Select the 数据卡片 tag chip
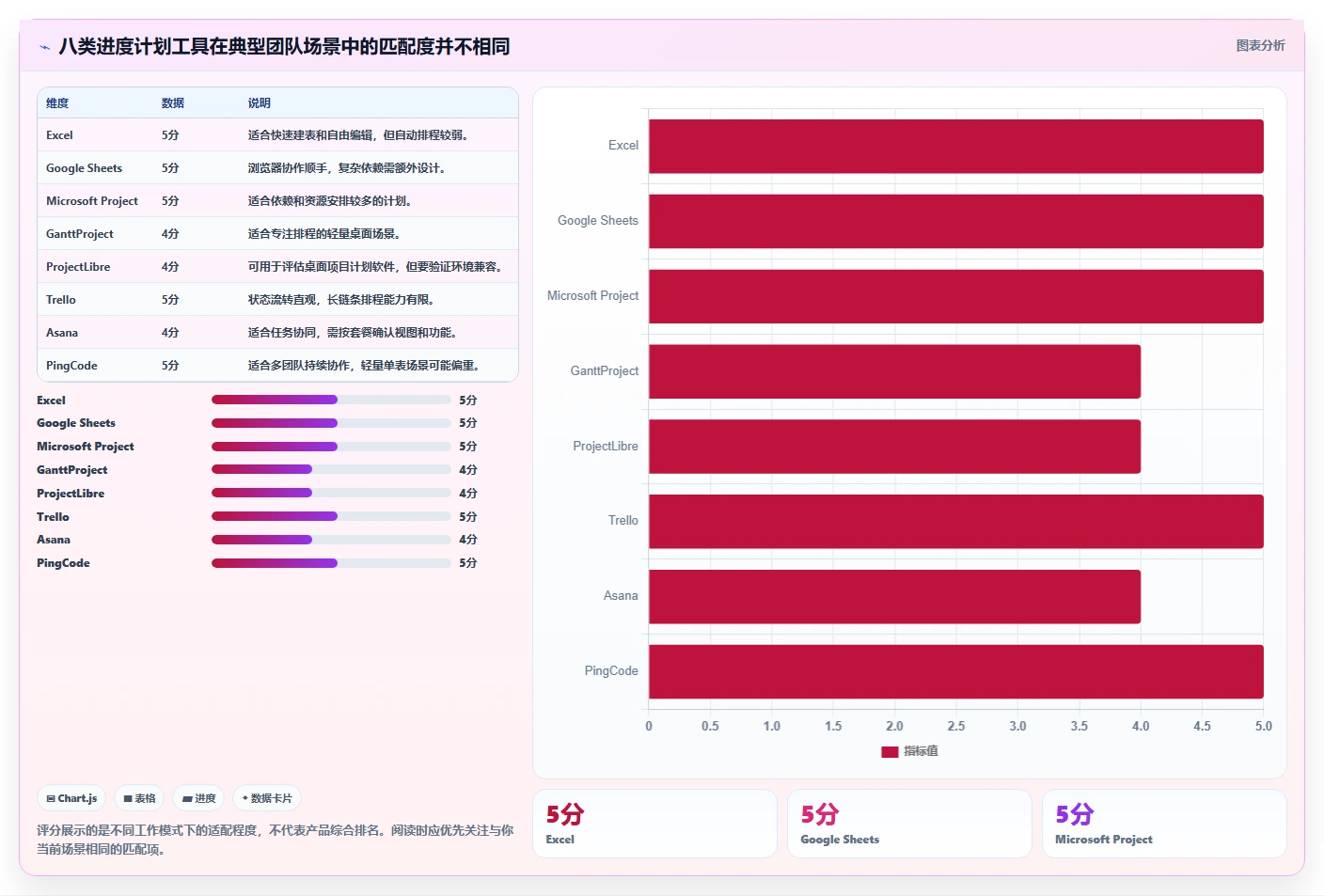Viewport: 1324px width, 896px height. [x=267, y=798]
